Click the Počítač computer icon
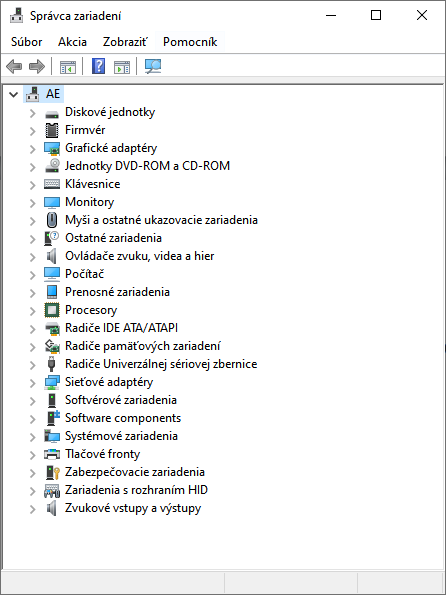446x595 pixels. (x=52, y=274)
